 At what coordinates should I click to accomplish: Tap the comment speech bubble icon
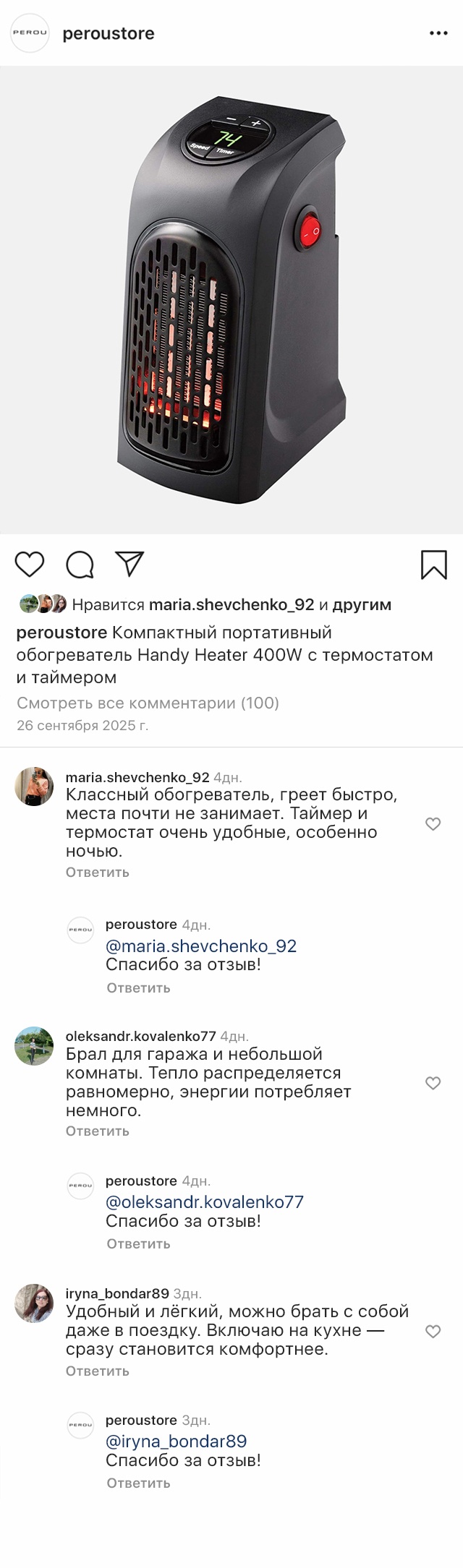pos(80,565)
